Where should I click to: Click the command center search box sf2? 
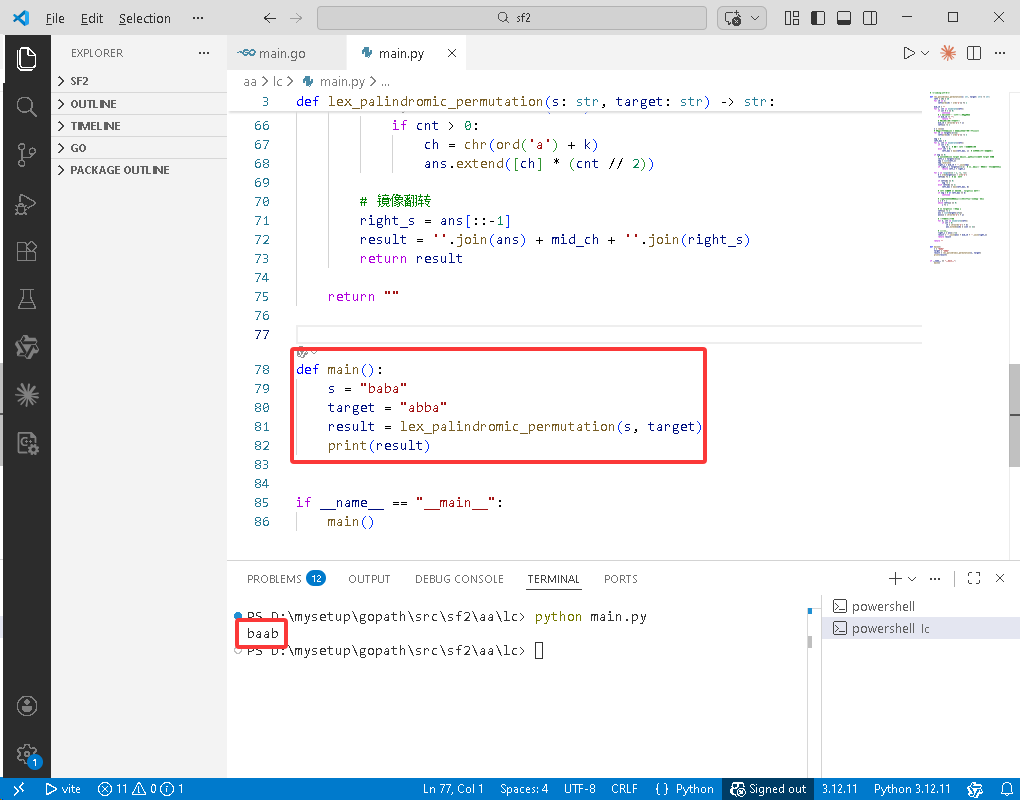click(512, 18)
